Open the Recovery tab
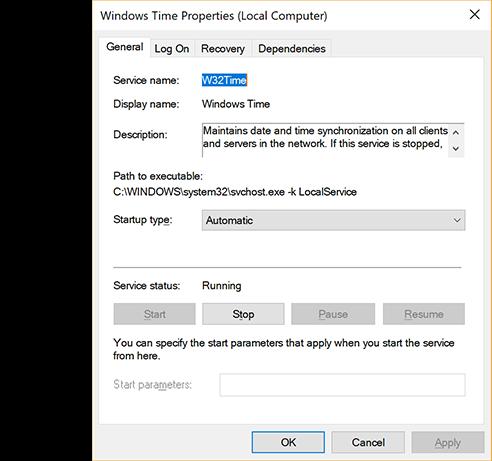The height and width of the screenshot is (461, 492). point(223,49)
